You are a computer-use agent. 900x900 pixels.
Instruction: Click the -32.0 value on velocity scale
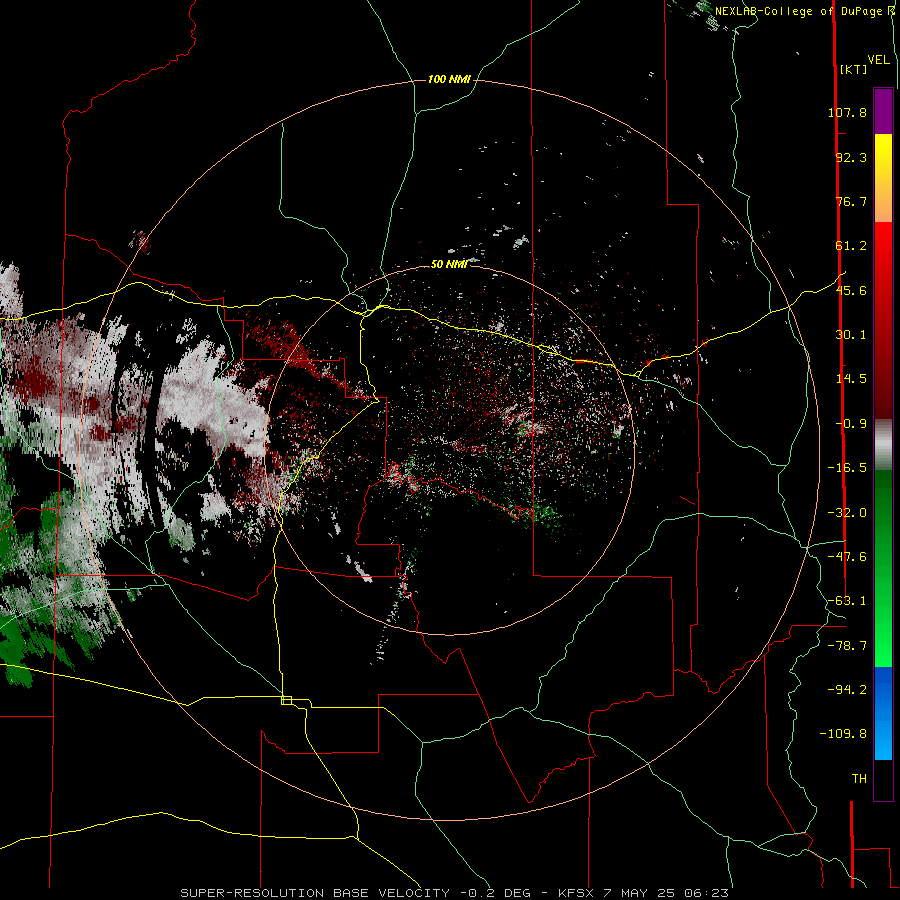(x=847, y=513)
